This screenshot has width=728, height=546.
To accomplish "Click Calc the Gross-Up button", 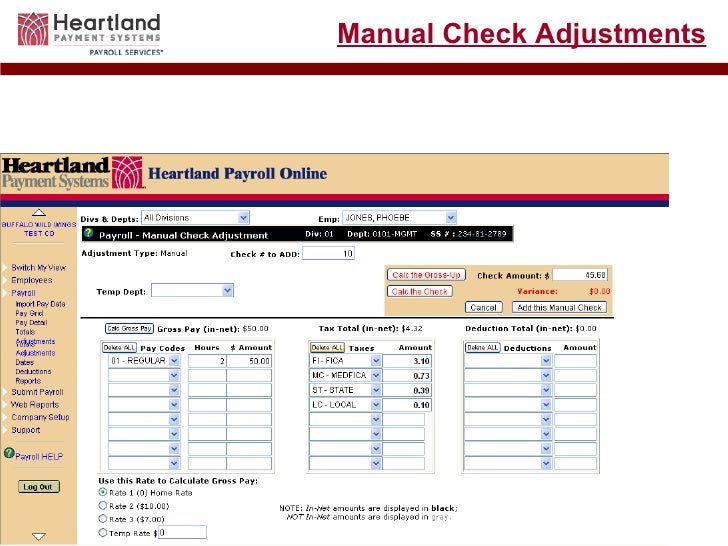I will [x=426, y=275].
